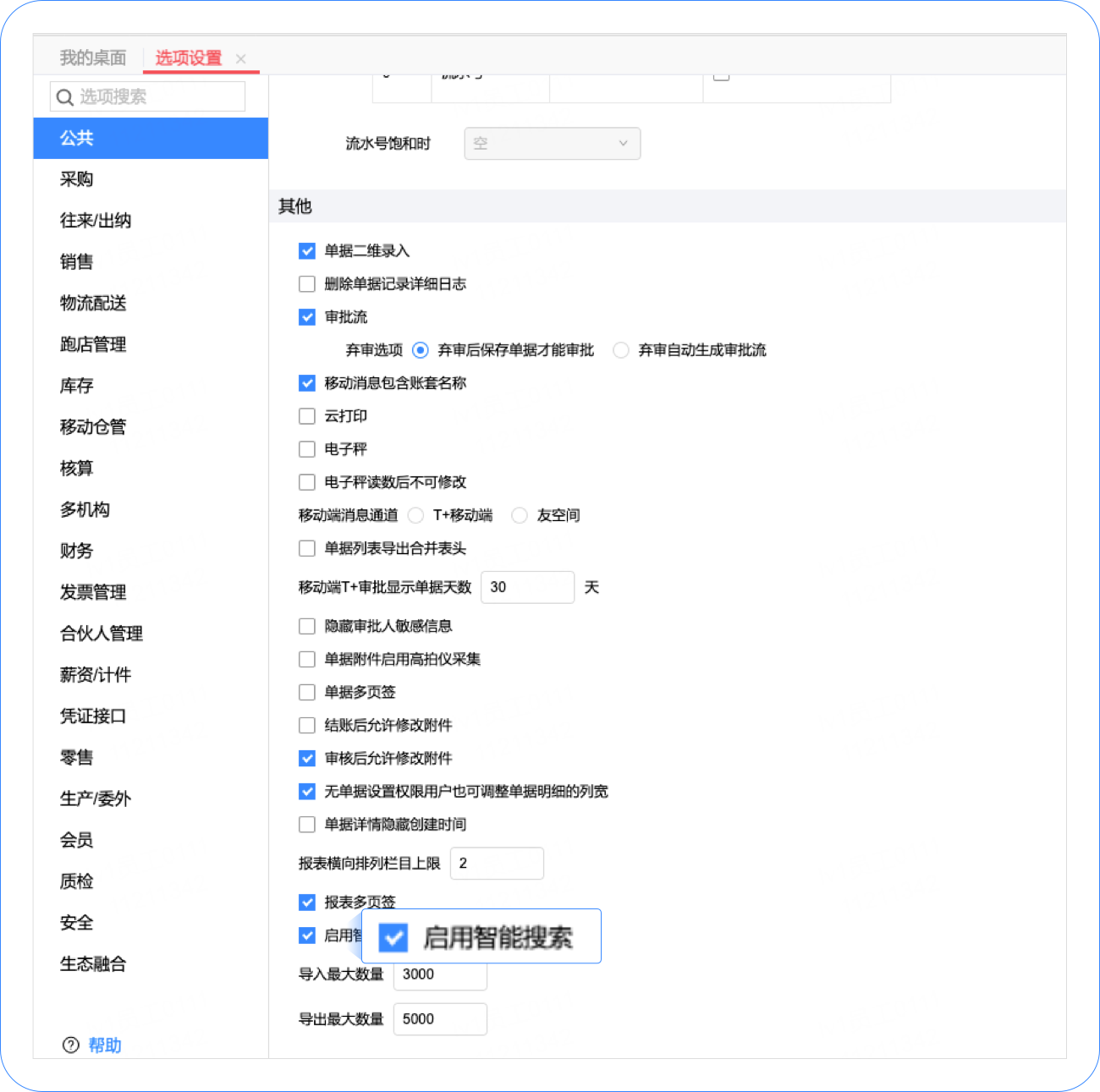The width and height of the screenshot is (1100, 1092).
Task: Close the 选项设置 tab
Action: tap(241, 58)
